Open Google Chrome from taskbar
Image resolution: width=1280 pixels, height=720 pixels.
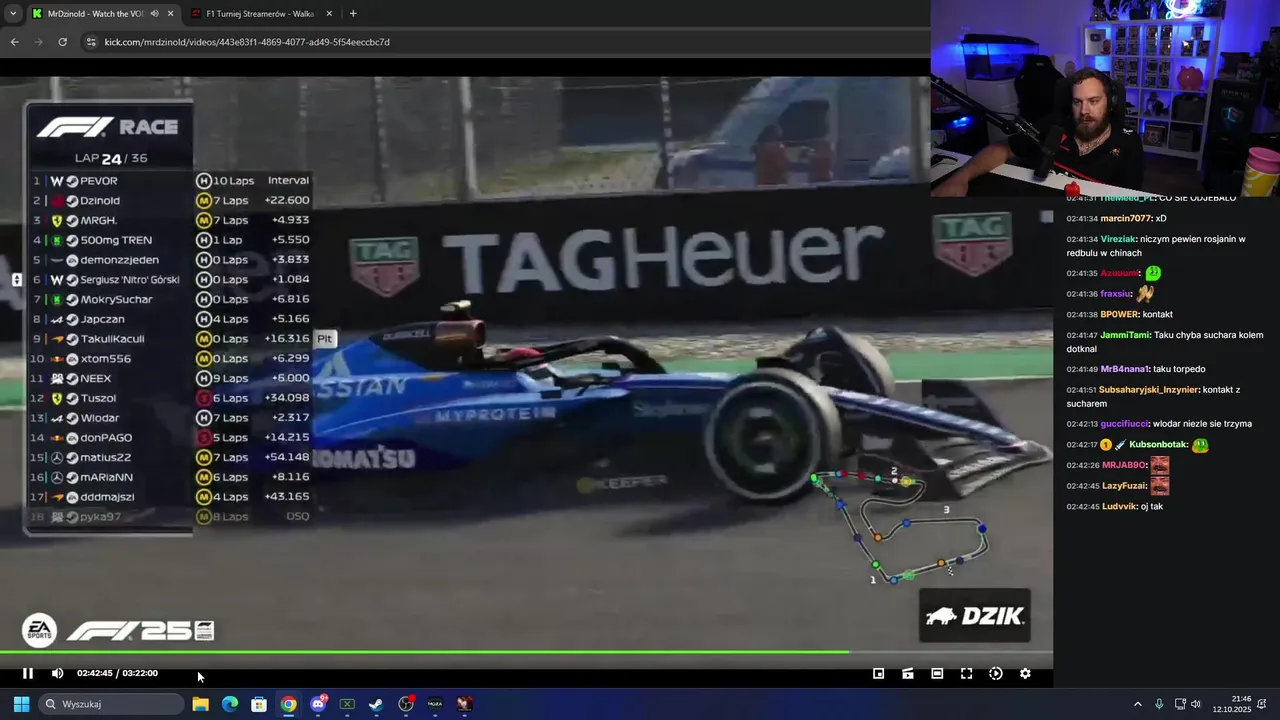click(288, 704)
